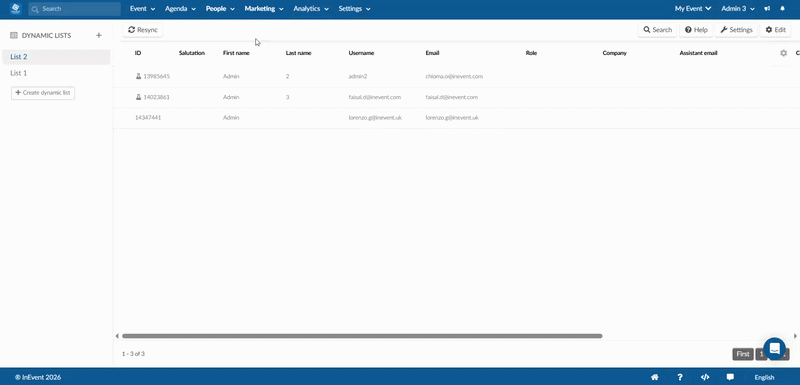The height and width of the screenshot is (385, 800).
Task: Click the Salutation column header
Action: [x=192, y=53]
